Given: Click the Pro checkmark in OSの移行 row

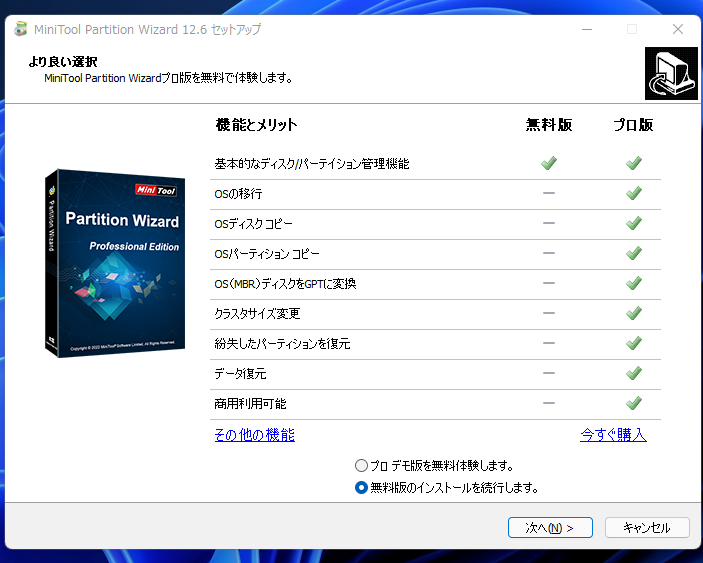Looking at the screenshot, I should 634,193.
